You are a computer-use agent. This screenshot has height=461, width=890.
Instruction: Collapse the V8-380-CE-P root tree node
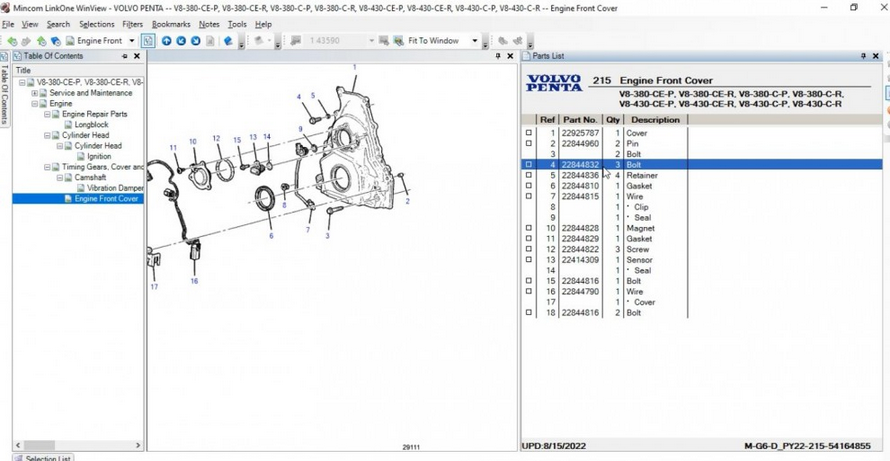coord(22,82)
